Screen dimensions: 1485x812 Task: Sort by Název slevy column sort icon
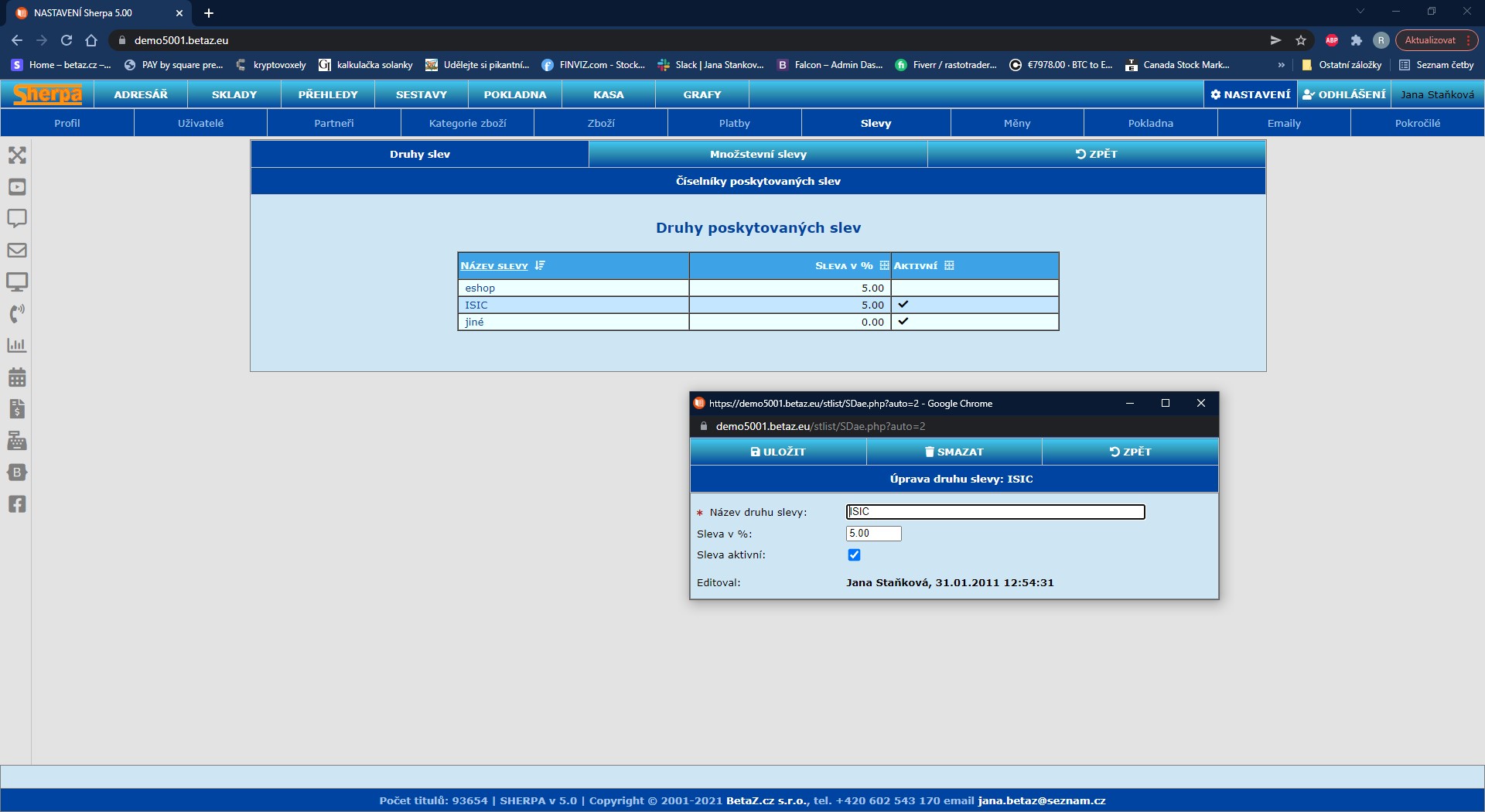coord(540,266)
